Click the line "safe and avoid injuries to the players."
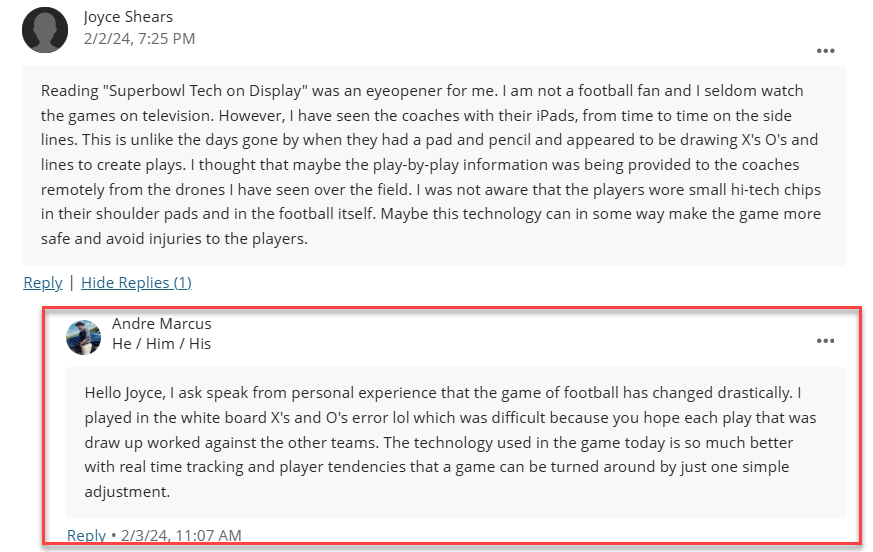 pos(174,239)
